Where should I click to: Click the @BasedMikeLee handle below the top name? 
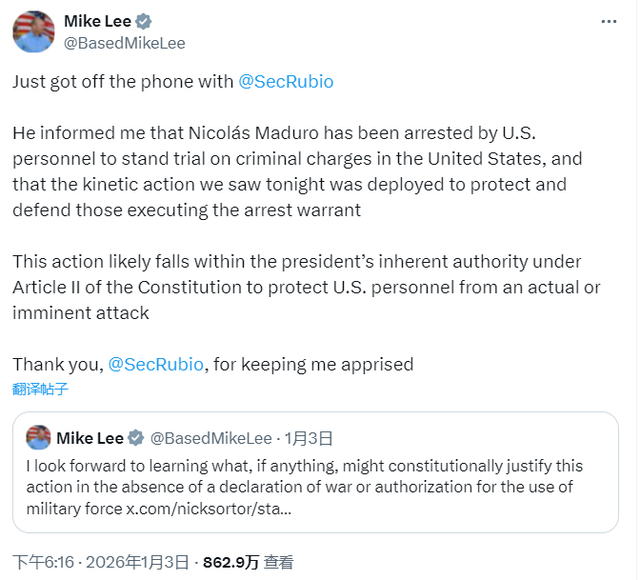[124, 43]
